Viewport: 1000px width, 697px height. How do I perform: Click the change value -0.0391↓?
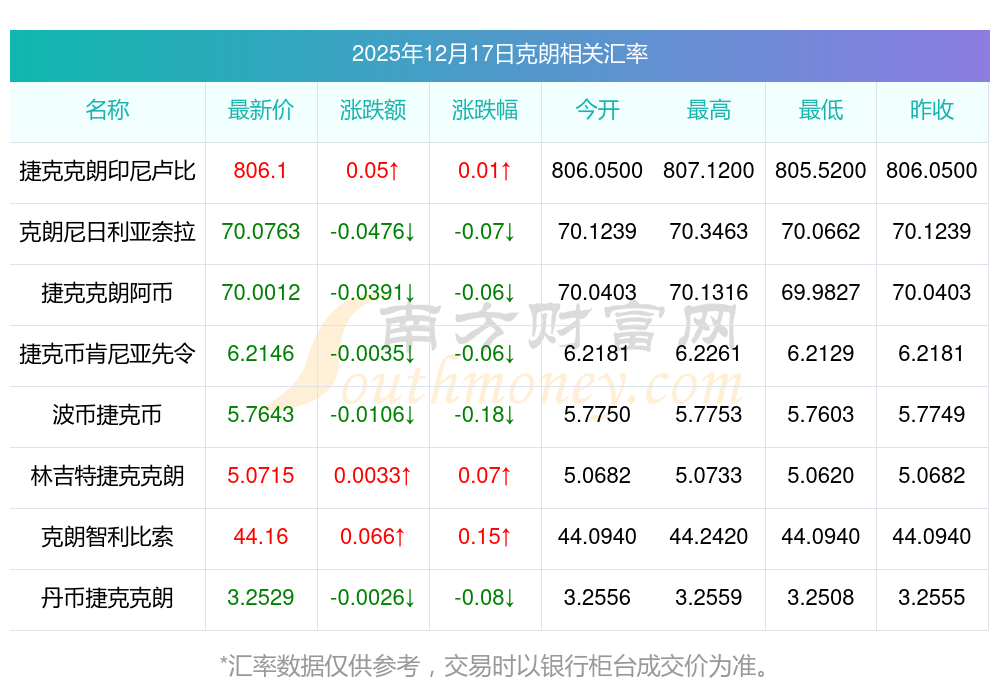(x=373, y=293)
